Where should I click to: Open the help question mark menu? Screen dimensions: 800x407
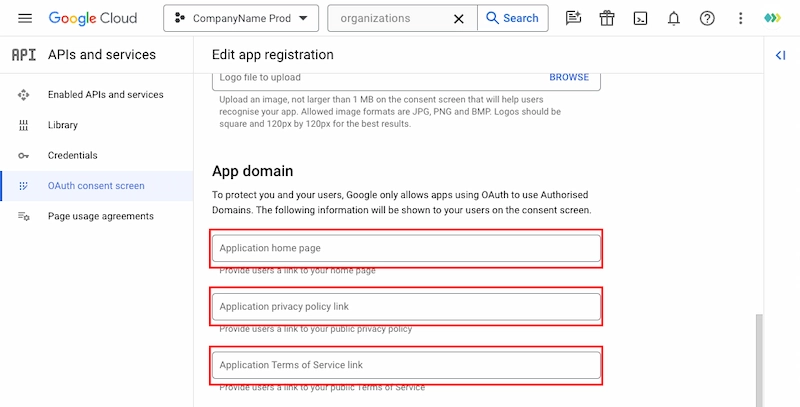coord(707,19)
